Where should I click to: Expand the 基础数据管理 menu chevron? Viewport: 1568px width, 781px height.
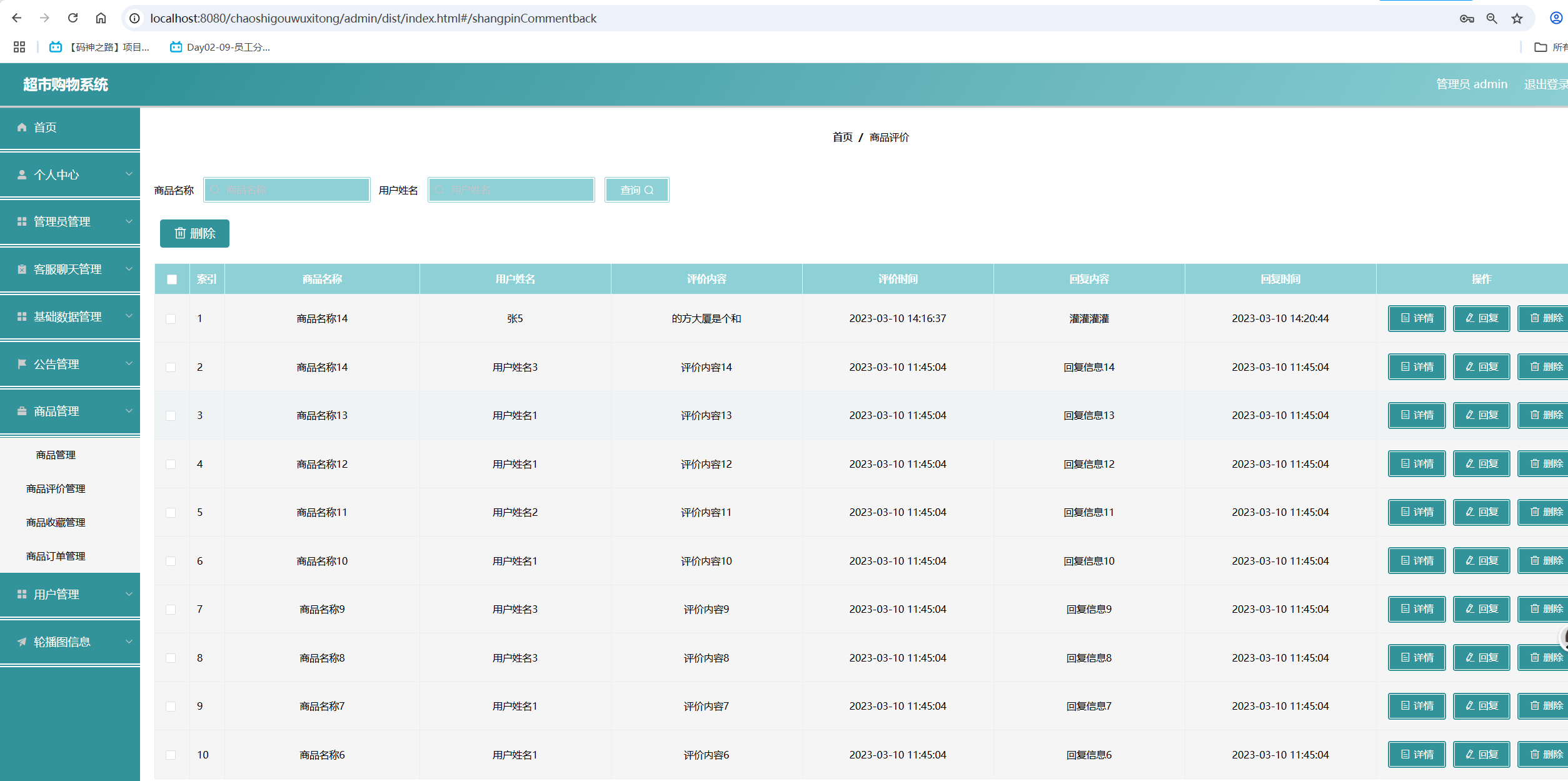pos(129,316)
